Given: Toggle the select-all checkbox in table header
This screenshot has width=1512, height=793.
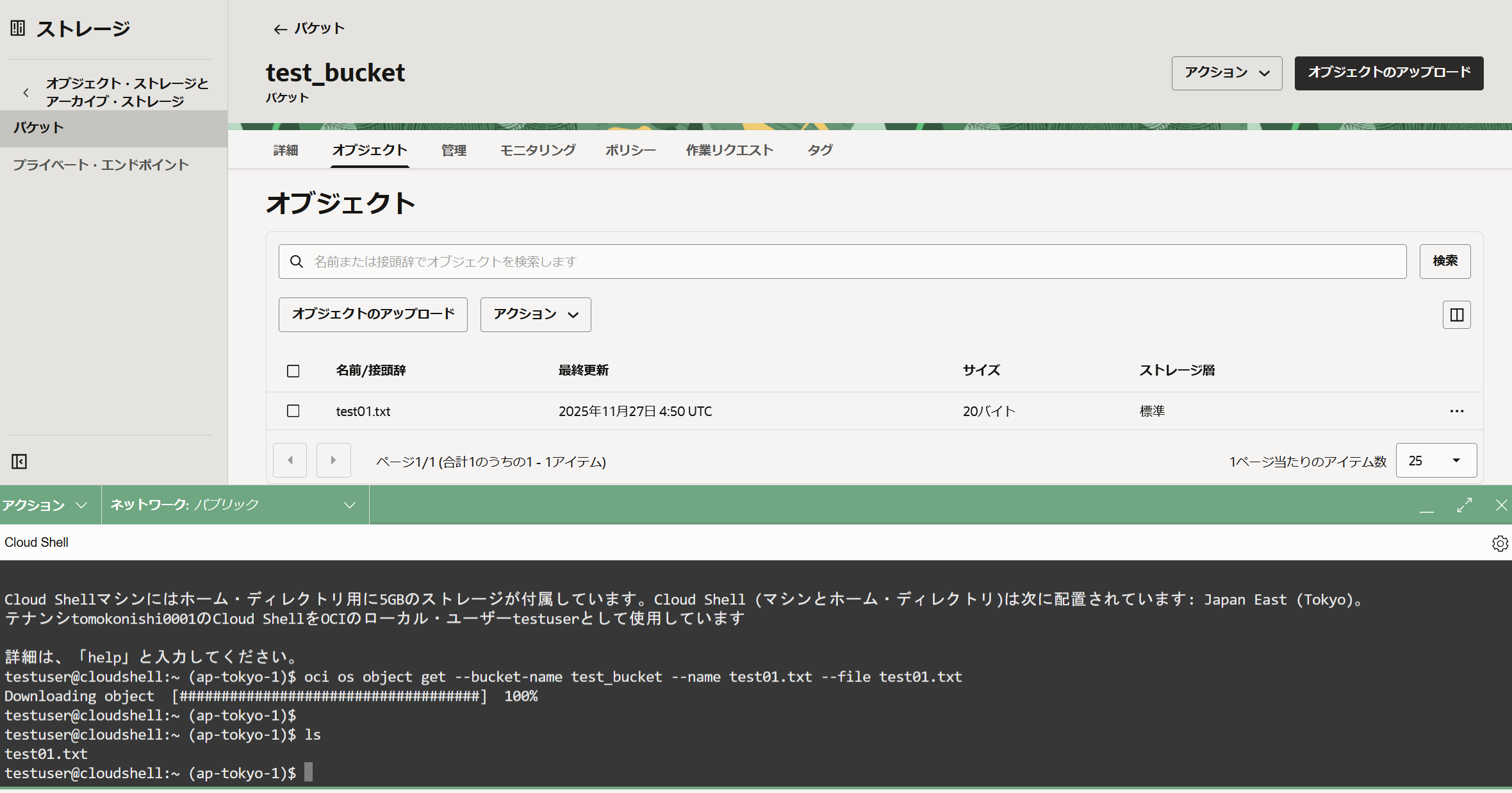Looking at the screenshot, I should click(x=293, y=371).
